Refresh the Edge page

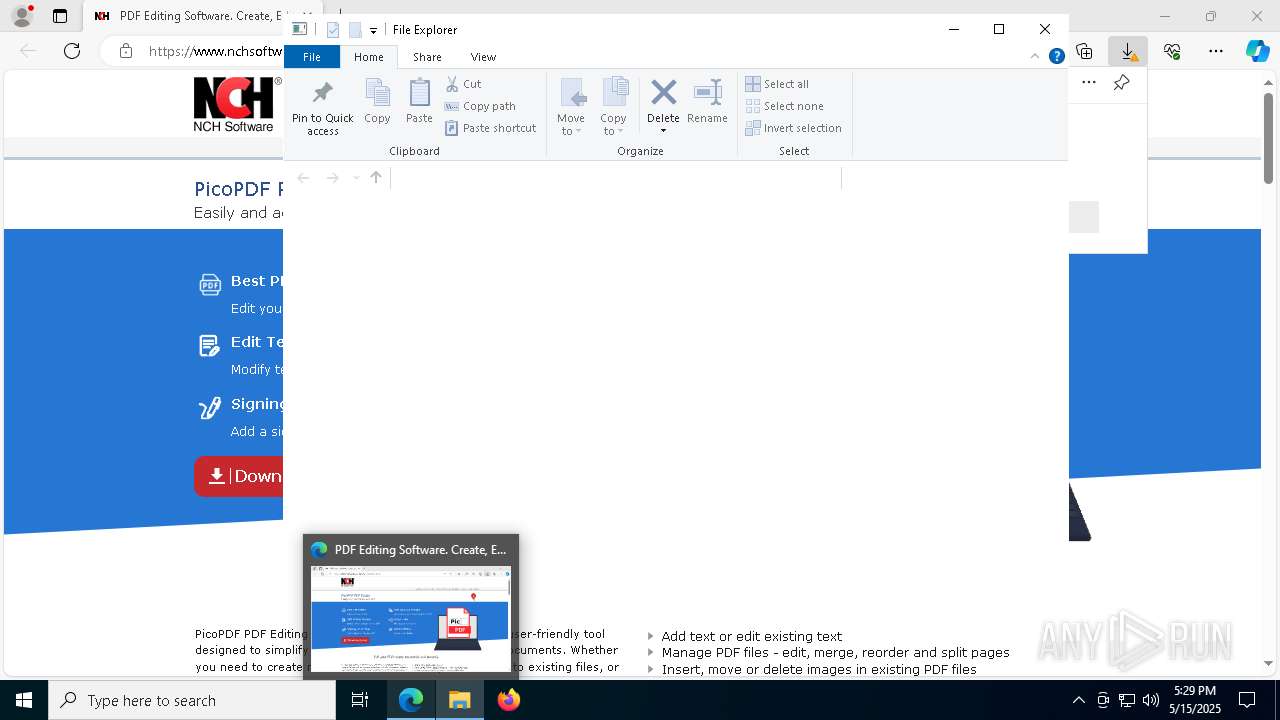point(72,51)
